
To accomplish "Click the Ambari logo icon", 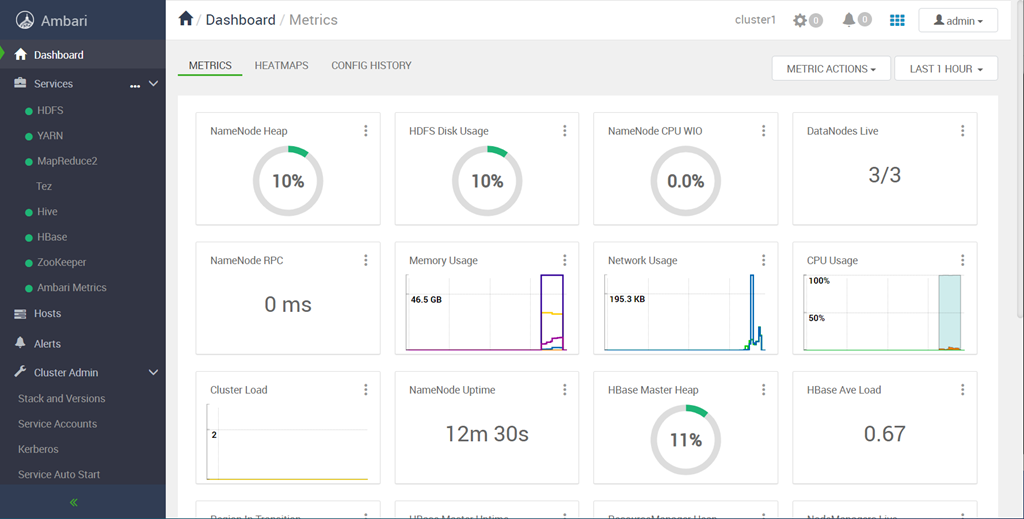I will [25, 20].
